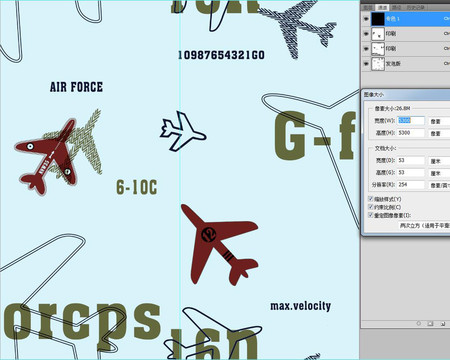Open the resolution unit dropdown
This screenshot has width=450, height=360.
click(439, 185)
